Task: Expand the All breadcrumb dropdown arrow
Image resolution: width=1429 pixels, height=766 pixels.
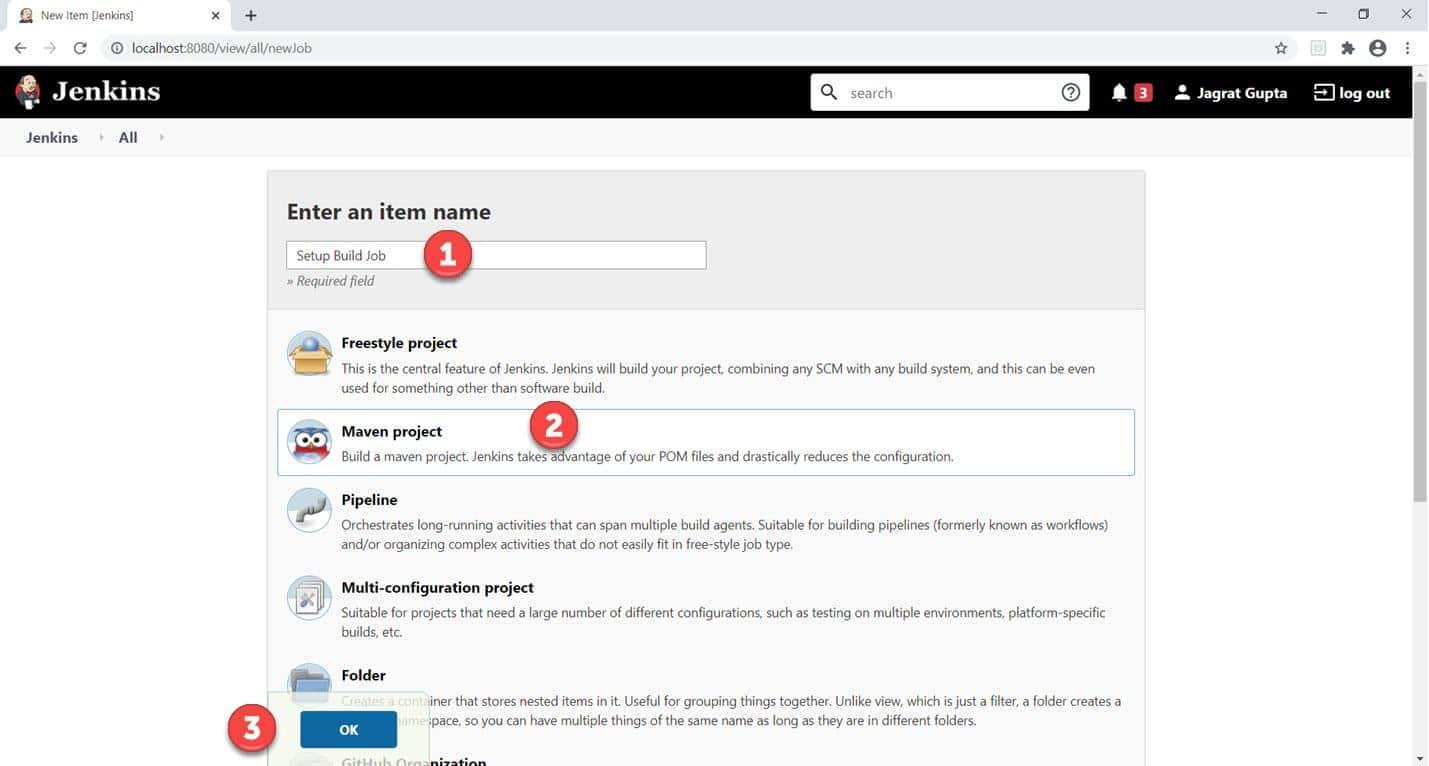Action: click(x=161, y=137)
